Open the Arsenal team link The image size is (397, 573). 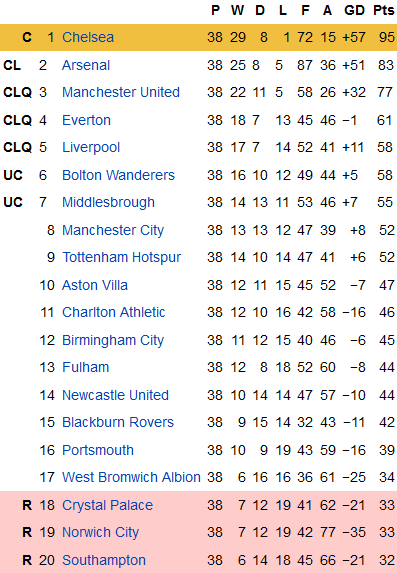coord(86,65)
